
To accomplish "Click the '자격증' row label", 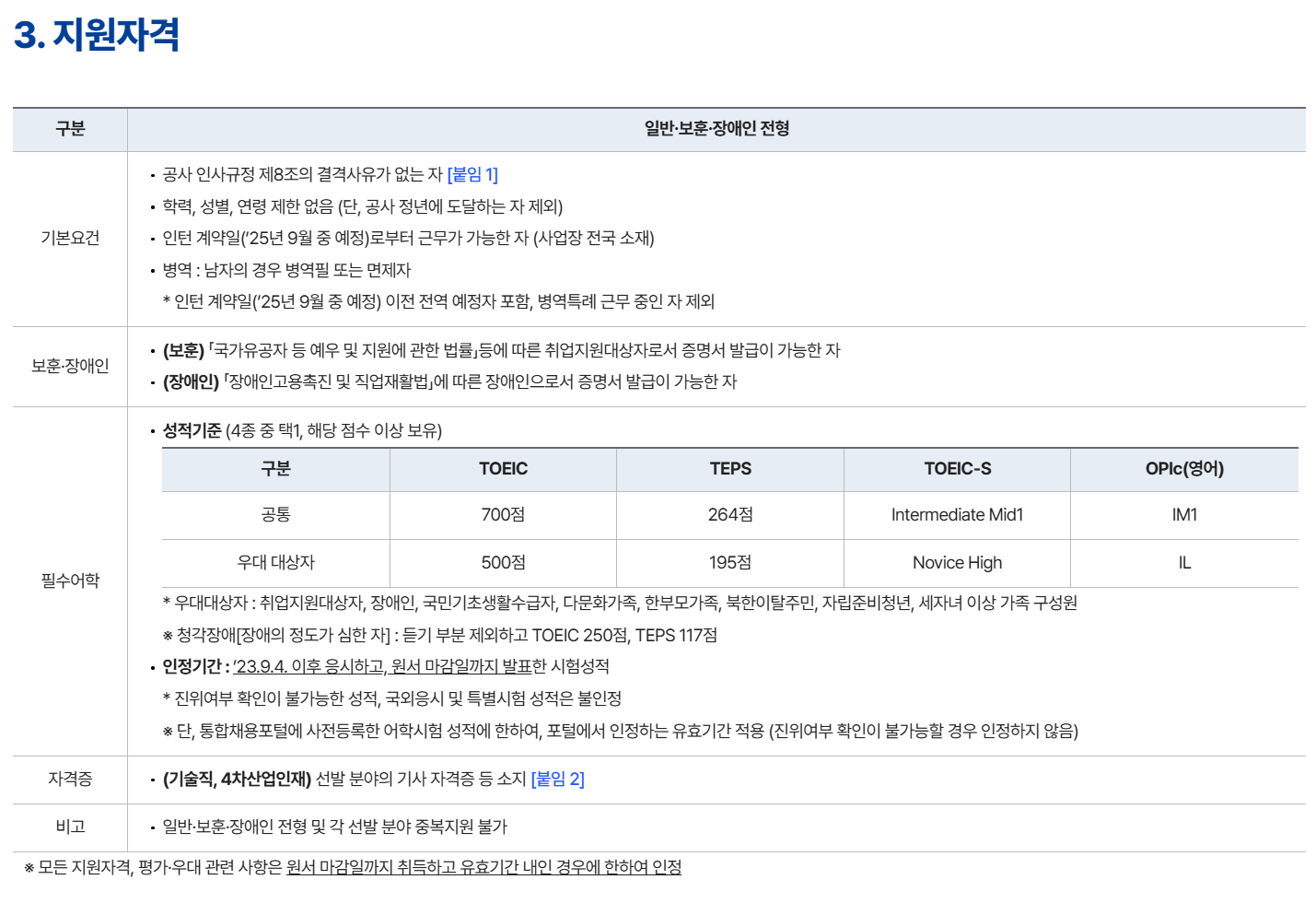I will pyautogui.click(x=70, y=779).
